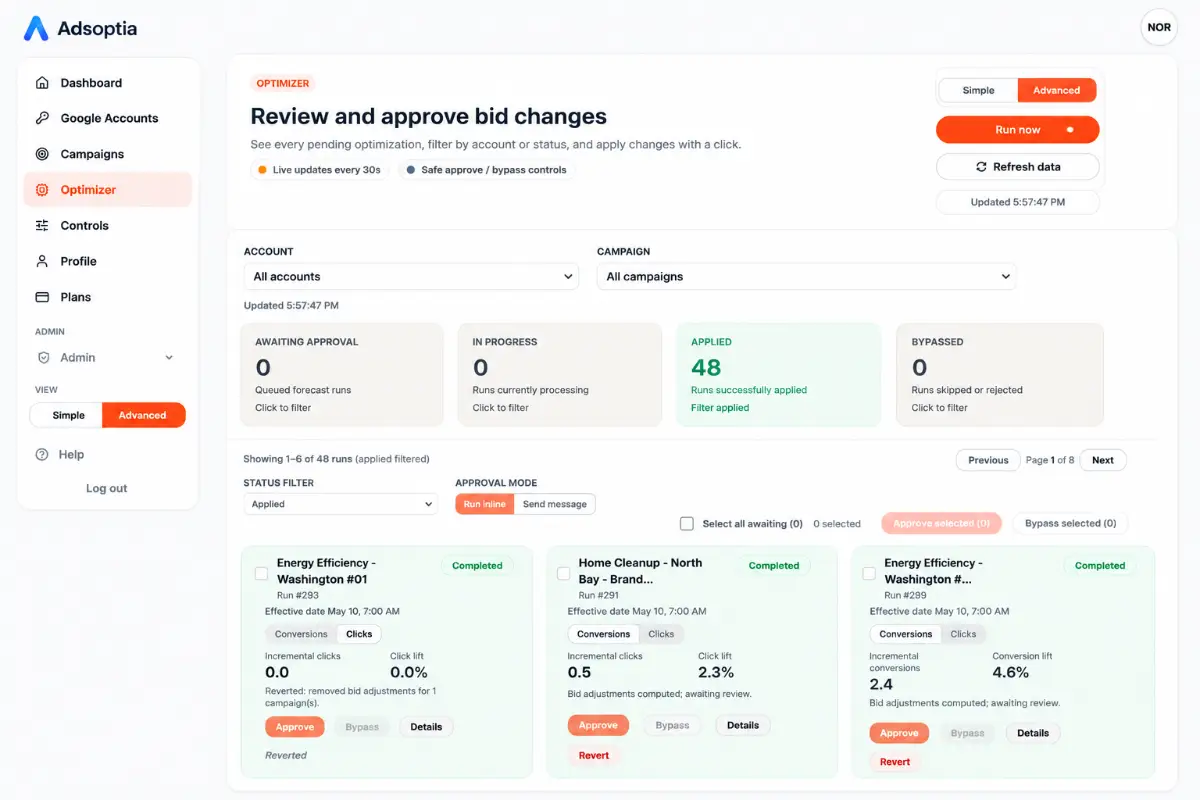Filter by Awaiting Approval card
The image size is (1200, 800).
[342, 374]
